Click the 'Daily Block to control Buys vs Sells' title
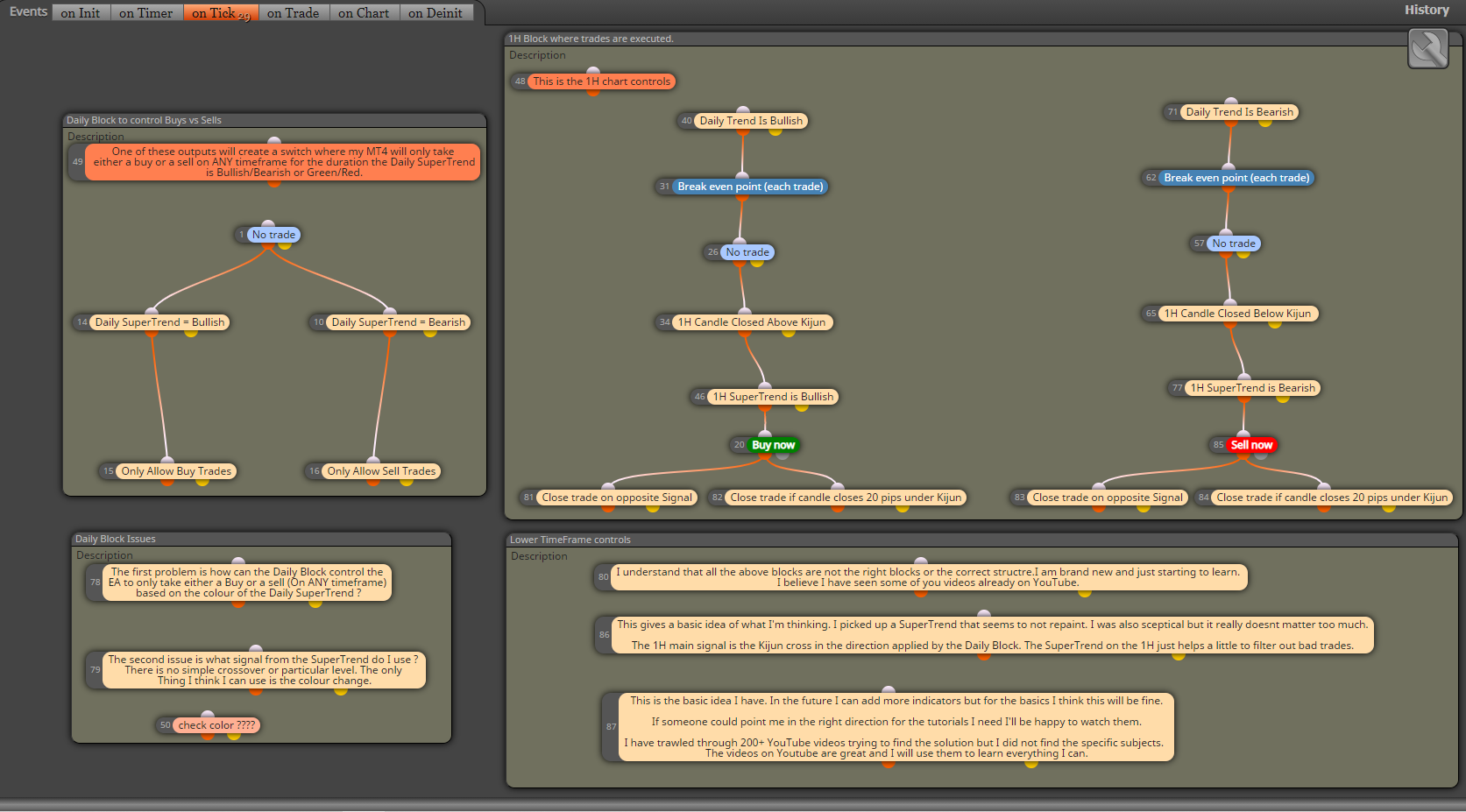The height and width of the screenshot is (812, 1466). coord(144,120)
